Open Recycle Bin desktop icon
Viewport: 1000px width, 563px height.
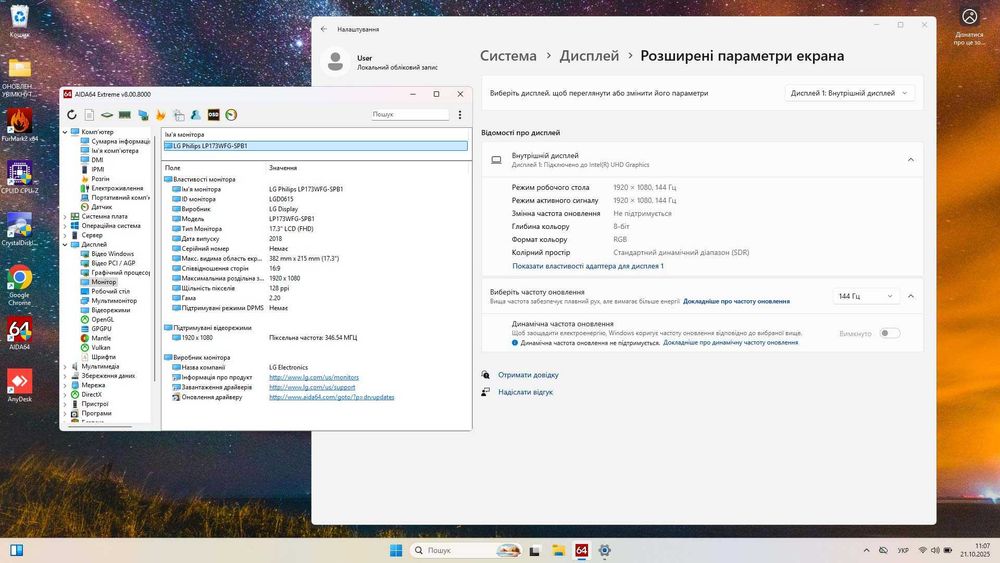(x=20, y=21)
